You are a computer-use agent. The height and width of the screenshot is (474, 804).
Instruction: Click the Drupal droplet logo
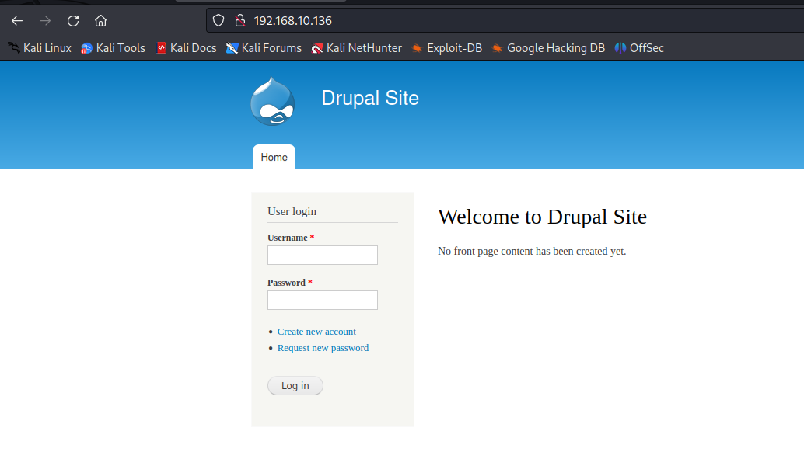(272, 102)
